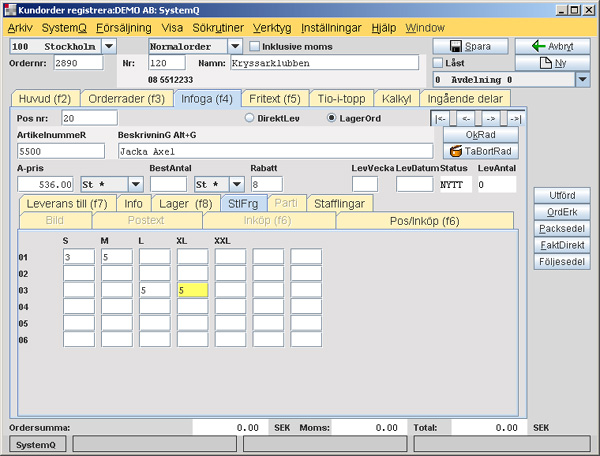The height and width of the screenshot is (456, 600).
Task: Click the Utförd button
Action: click(x=562, y=195)
